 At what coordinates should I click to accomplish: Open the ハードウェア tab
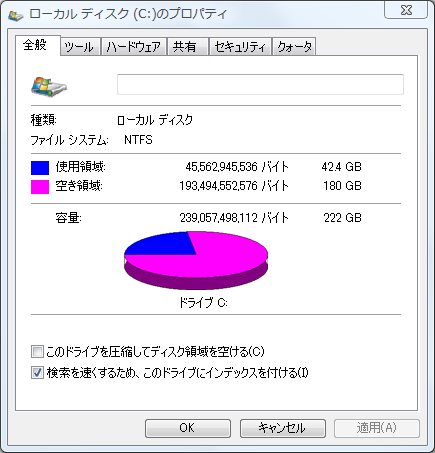coord(133,47)
